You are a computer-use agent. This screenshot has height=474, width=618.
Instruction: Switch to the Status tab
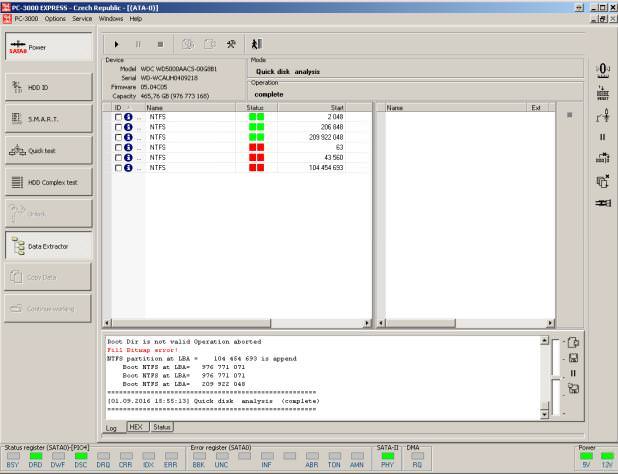162,427
